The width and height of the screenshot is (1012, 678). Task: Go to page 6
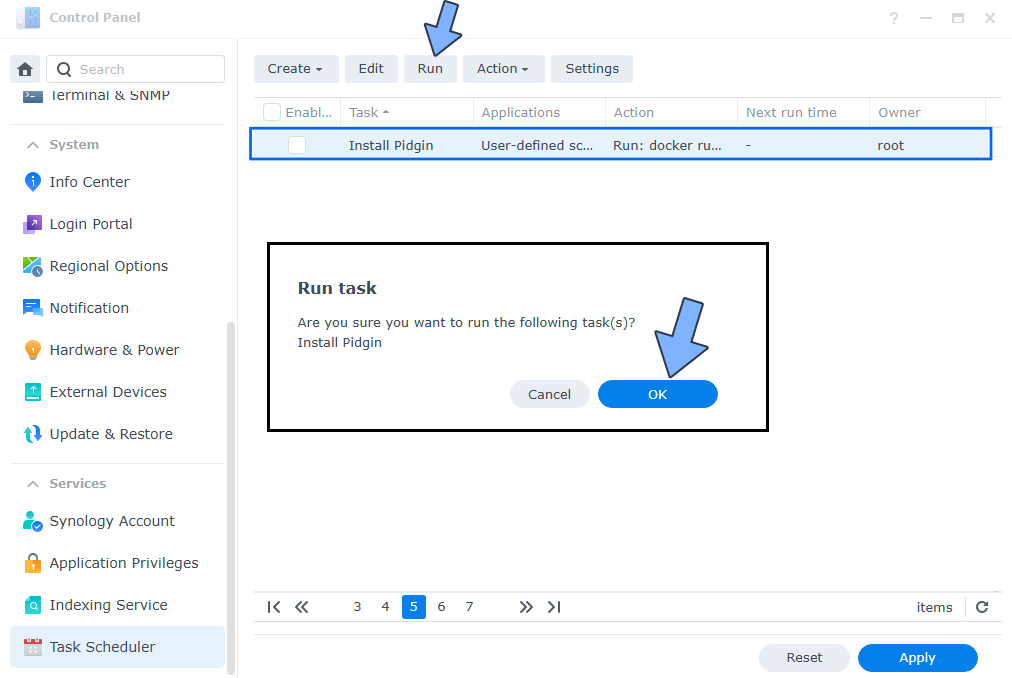[x=441, y=607]
